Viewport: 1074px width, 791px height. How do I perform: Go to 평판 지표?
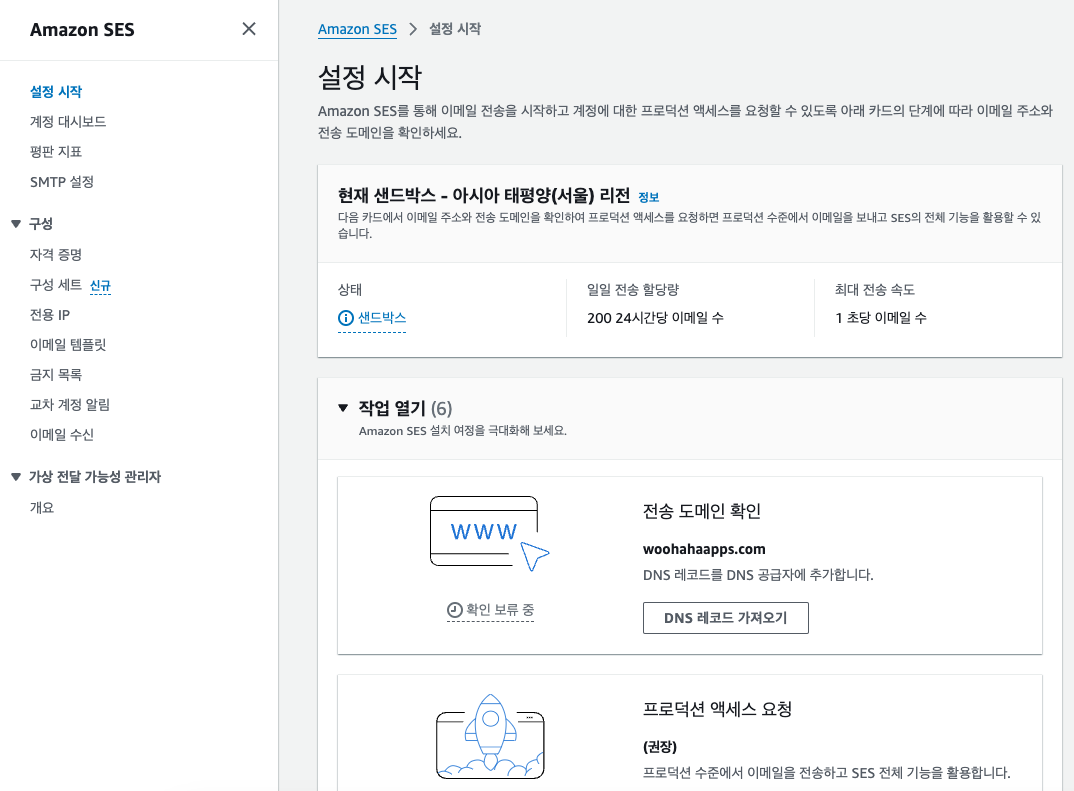pyautogui.click(x=55, y=152)
